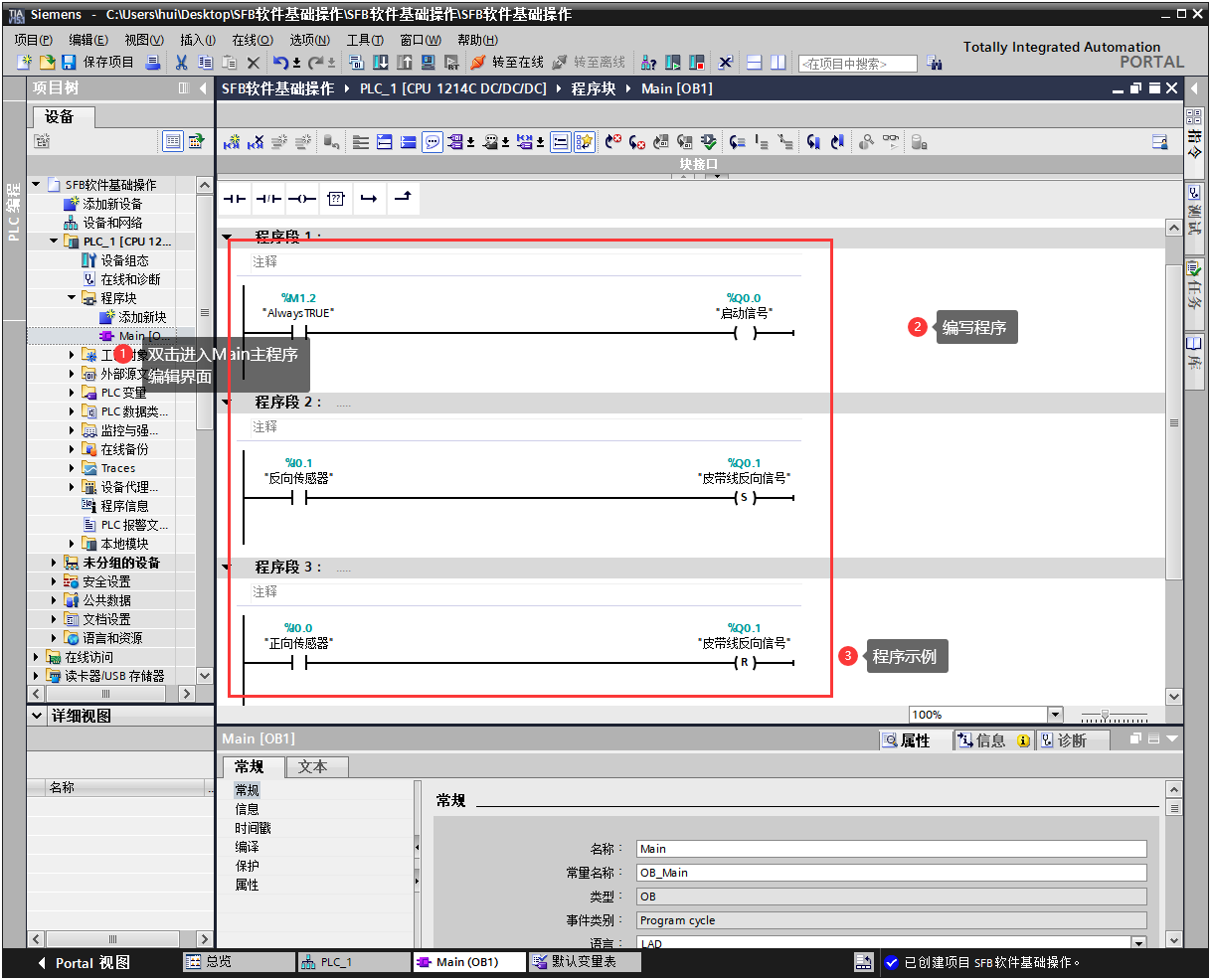This screenshot has width=1211, height=980.
Task: Open the 编辑(E) menu
Action: pos(88,40)
